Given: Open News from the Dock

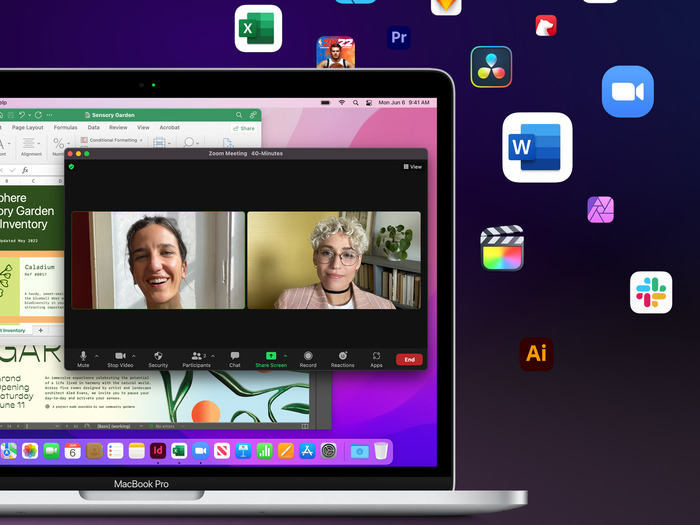Looking at the screenshot, I should point(222,451).
